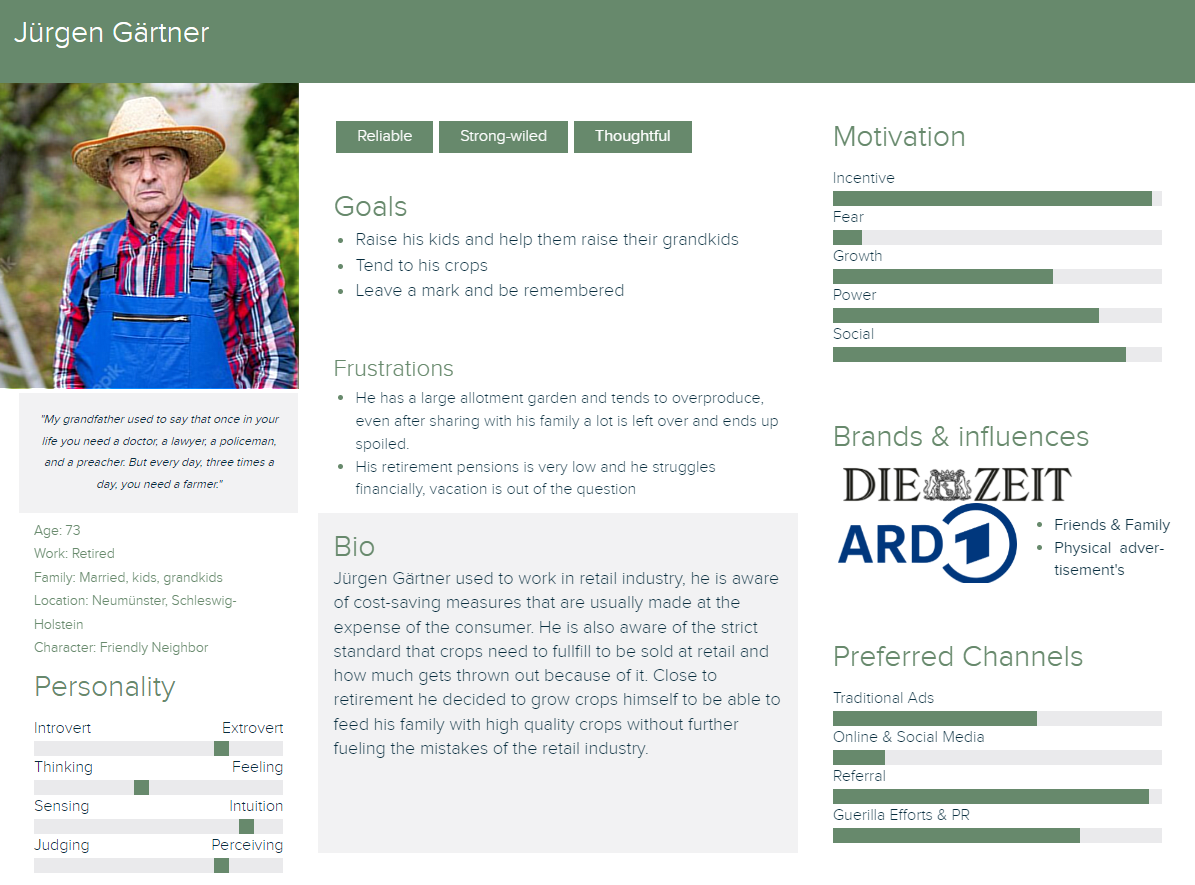Click the Jürgen Gärtner title
Screen dimensions: 1195x885
tap(111, 33)
